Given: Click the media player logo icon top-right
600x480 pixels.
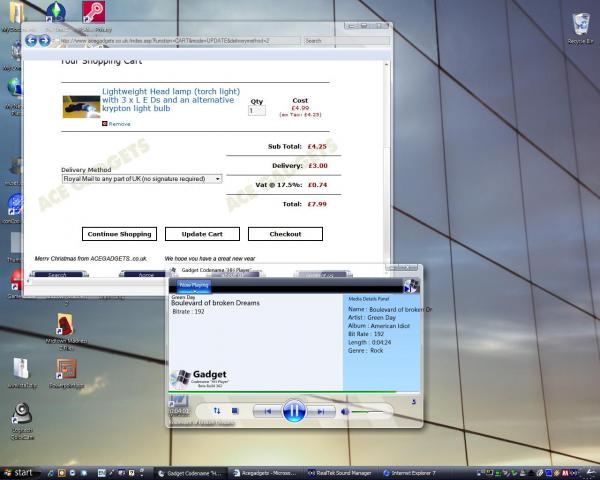Looking at the screenshot, I should coord(411,286).
